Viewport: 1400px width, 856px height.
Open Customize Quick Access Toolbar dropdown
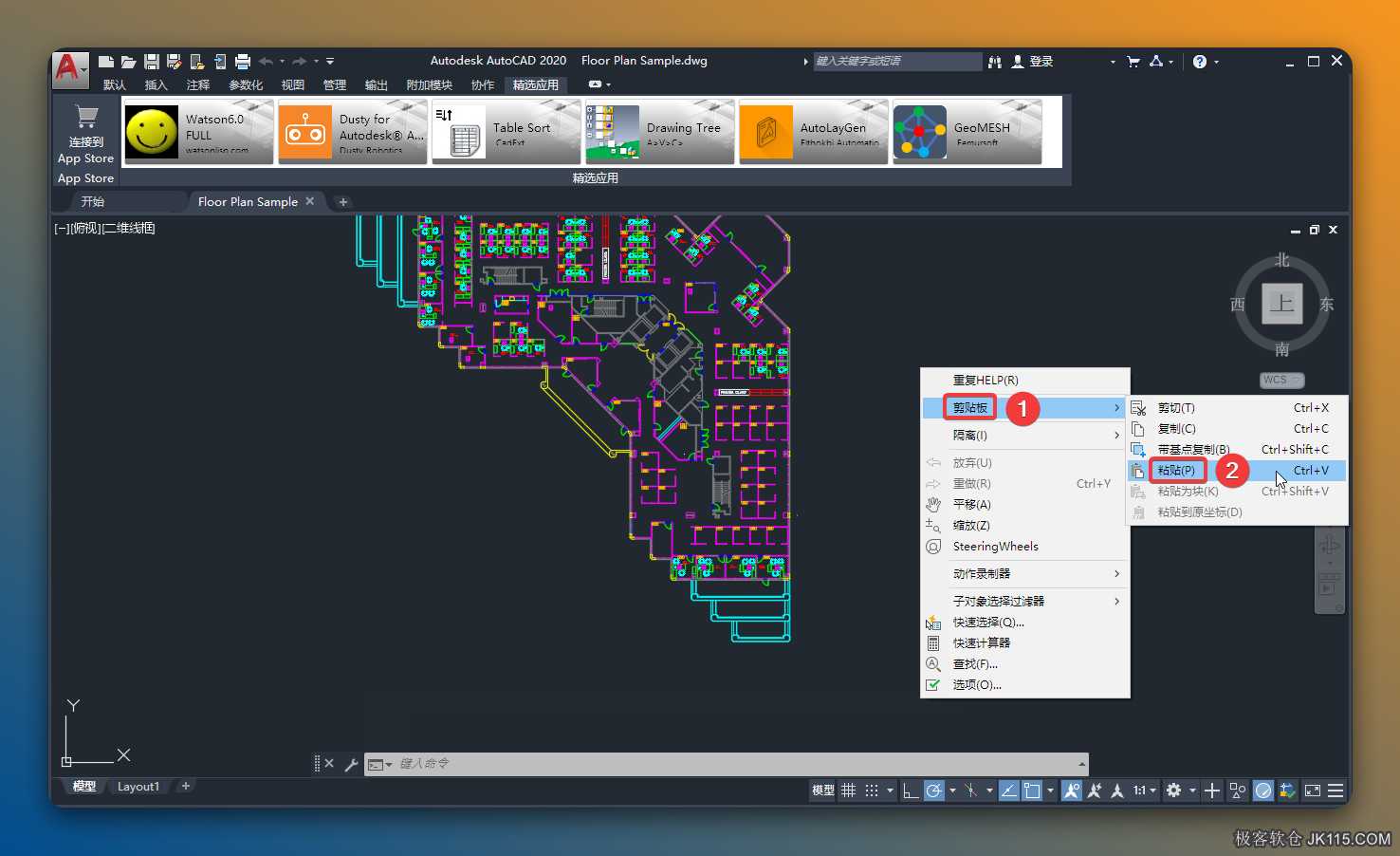click(330, 62)
